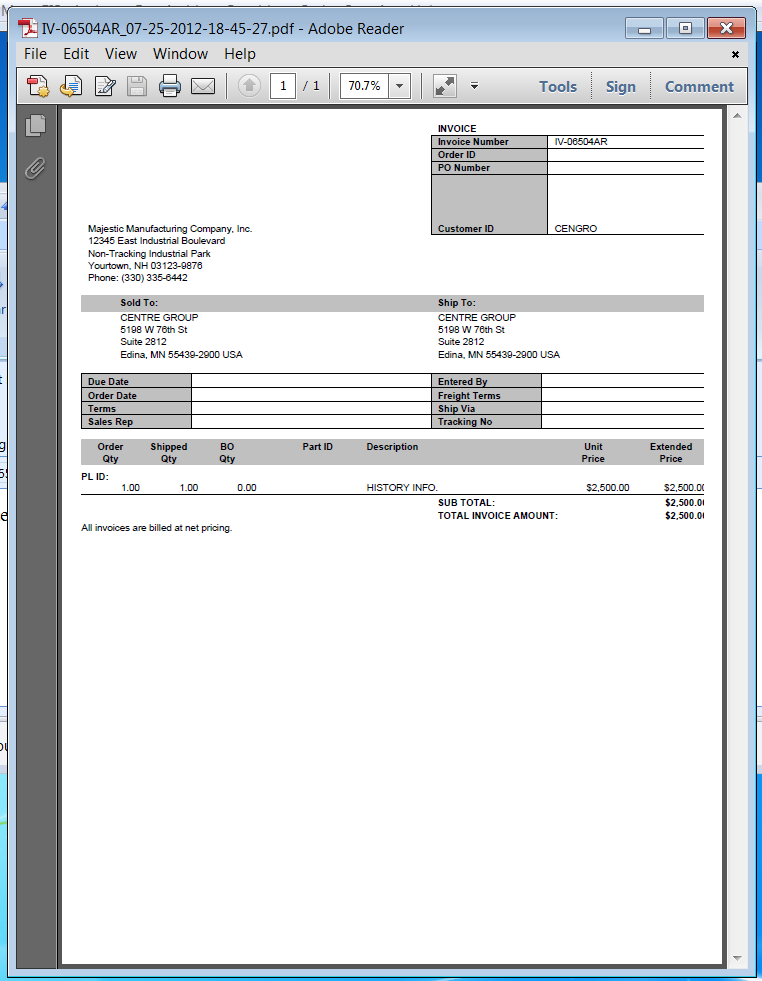The image size is (762, 981).
Task: Click the previous page up arrow
Action: point(250,86)
